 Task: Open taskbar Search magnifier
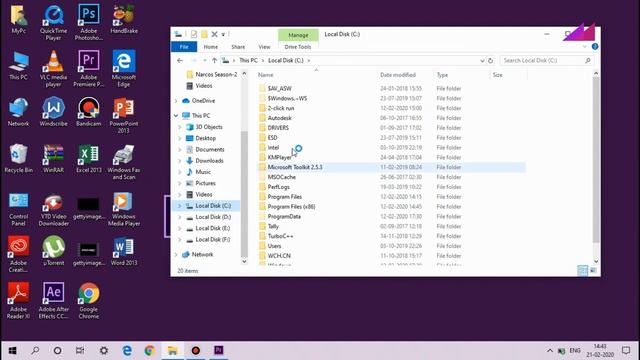click(36, 350)
